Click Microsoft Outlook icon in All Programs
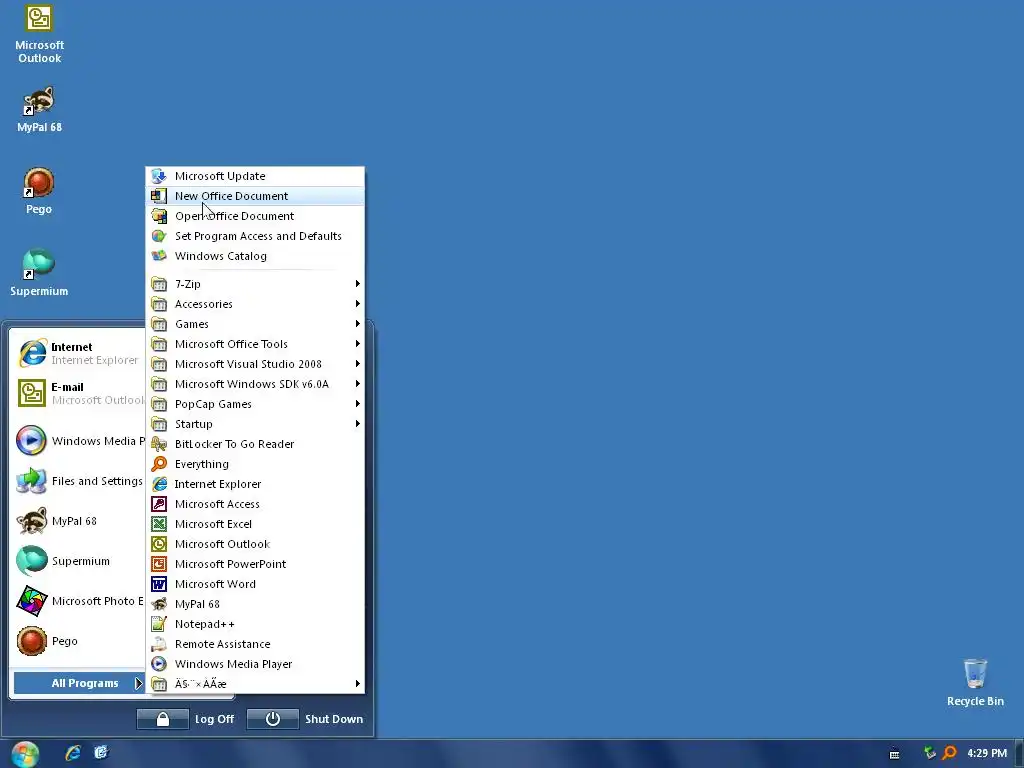Viewport: 1024px width, 768px height. point(159,544)
